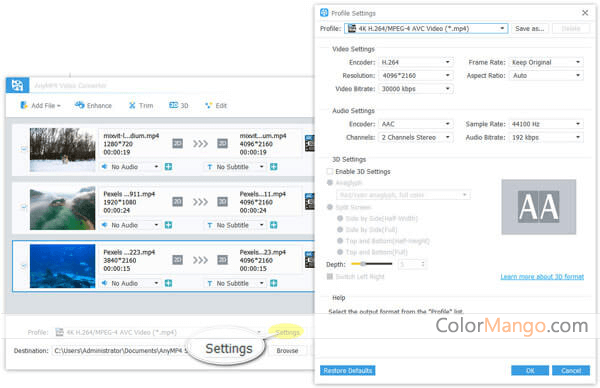Open the Audio Bitrate 192 kbps dropdown
600x388 pixels.
tap(546, 137)
